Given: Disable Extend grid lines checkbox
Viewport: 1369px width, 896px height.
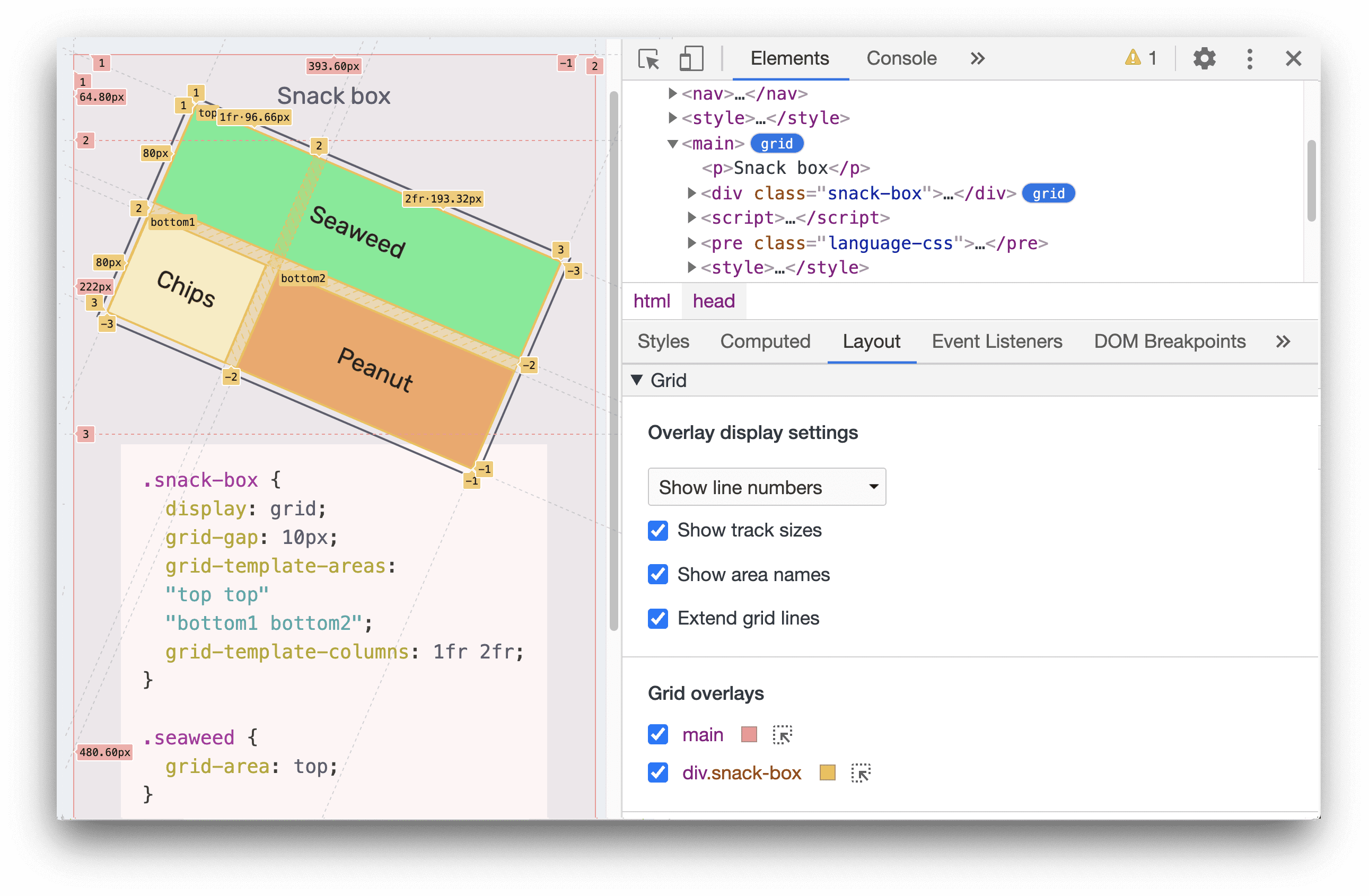Looking at the screenshot, I should pos(656,618).
